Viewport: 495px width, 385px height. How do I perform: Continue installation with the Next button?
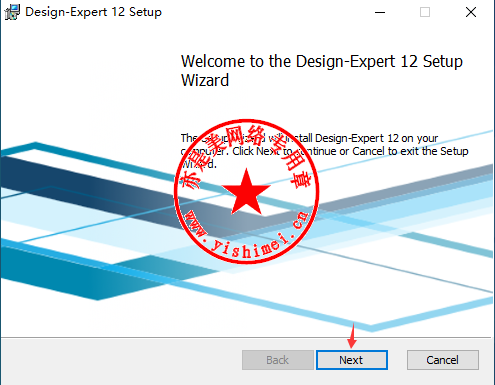tap(352, 360)
